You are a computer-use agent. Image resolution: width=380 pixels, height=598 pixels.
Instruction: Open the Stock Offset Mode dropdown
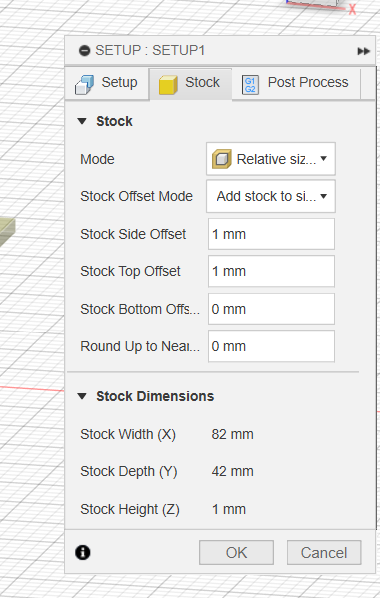[271, 196]
